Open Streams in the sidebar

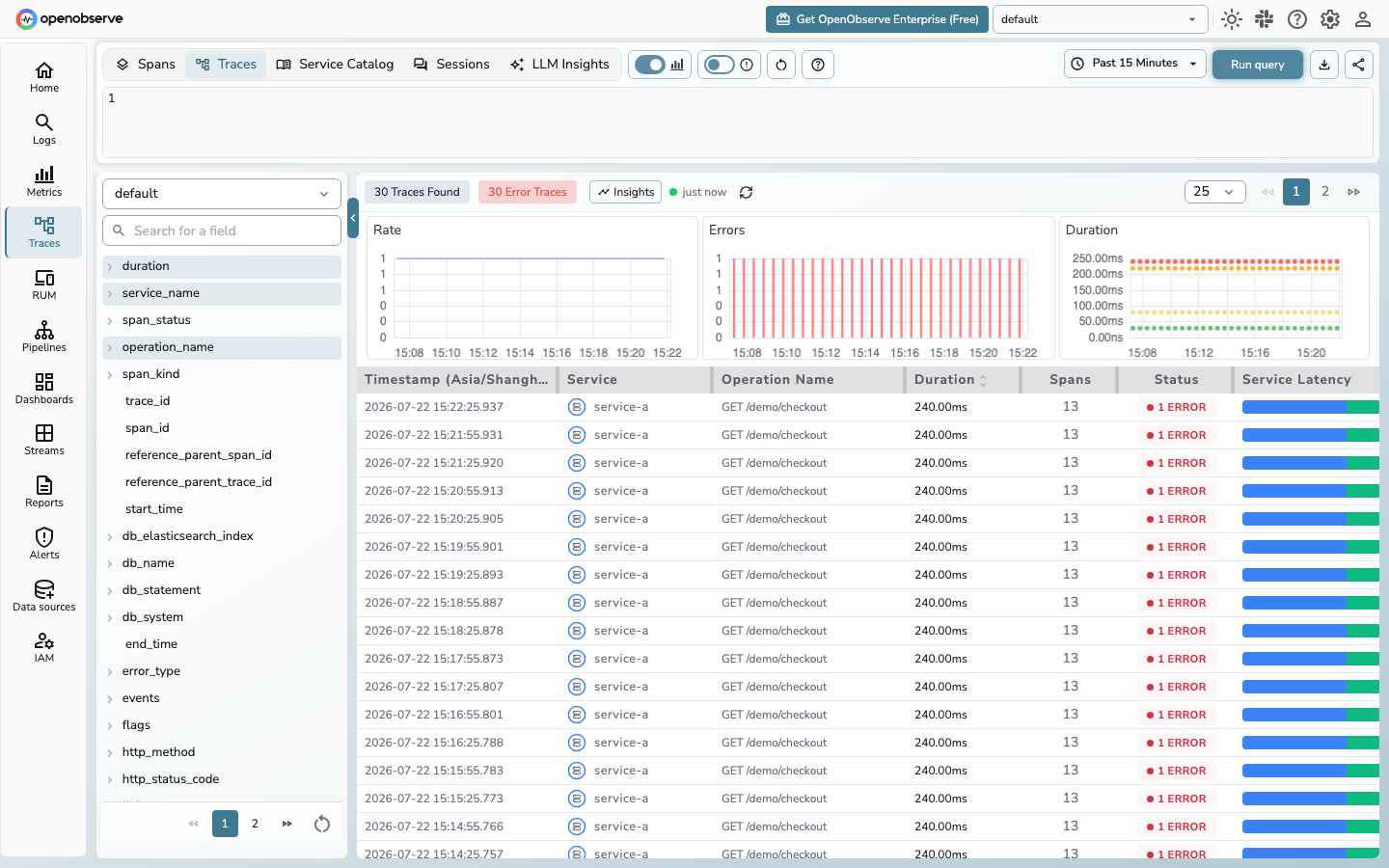click(x=44, y=440)
